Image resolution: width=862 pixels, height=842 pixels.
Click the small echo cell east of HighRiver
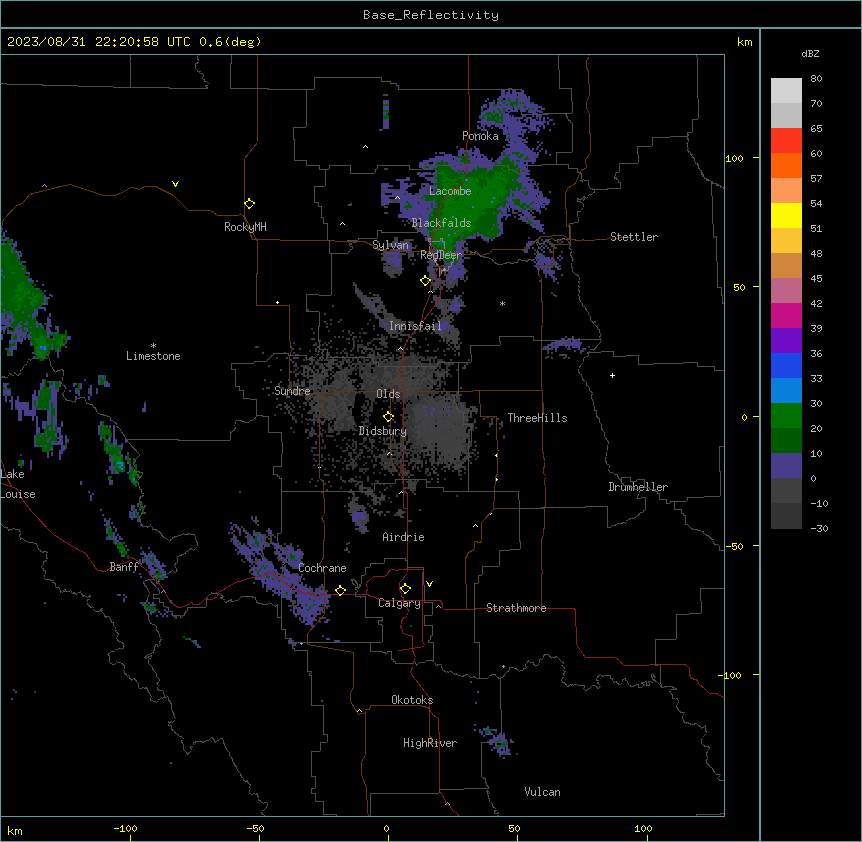tap(498, 741)
